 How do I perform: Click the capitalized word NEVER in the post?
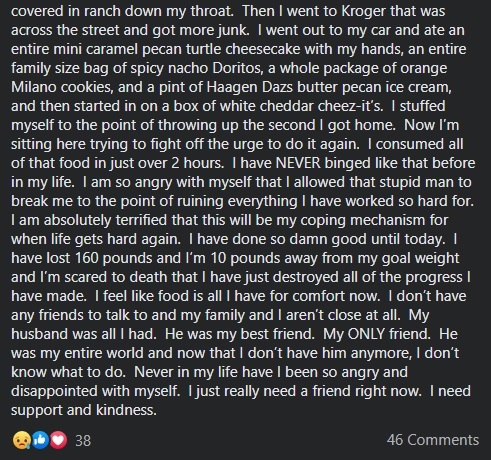(298, 163)
